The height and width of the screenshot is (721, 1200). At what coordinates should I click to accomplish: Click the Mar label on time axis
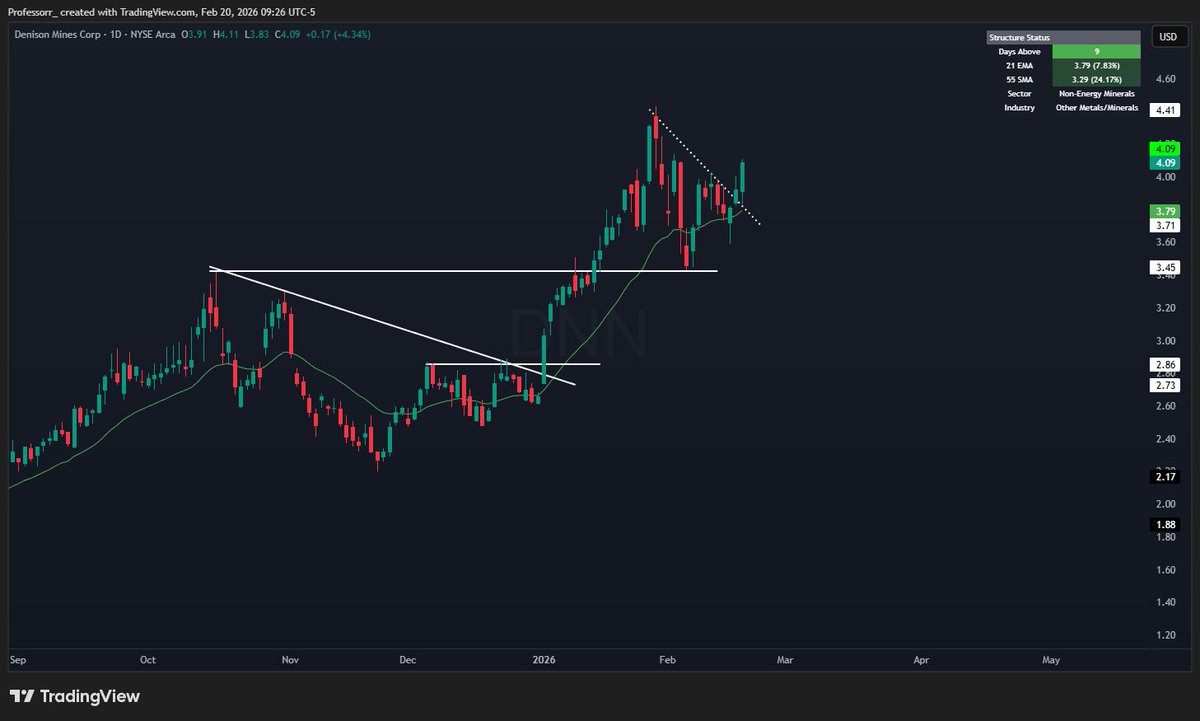click(x=785, y=660)
